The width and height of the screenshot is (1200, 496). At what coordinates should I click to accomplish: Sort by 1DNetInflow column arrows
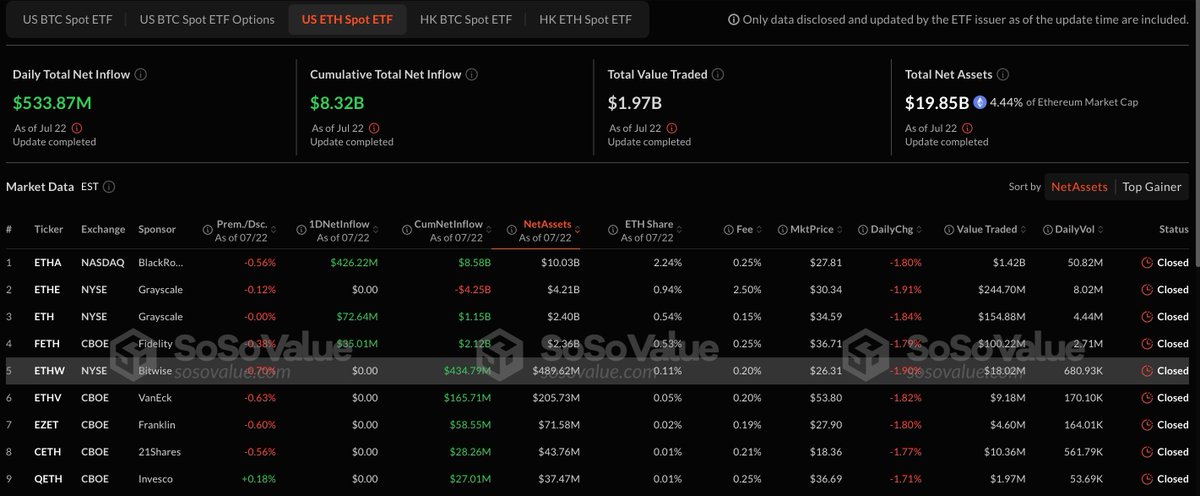(x=375, y=230)
